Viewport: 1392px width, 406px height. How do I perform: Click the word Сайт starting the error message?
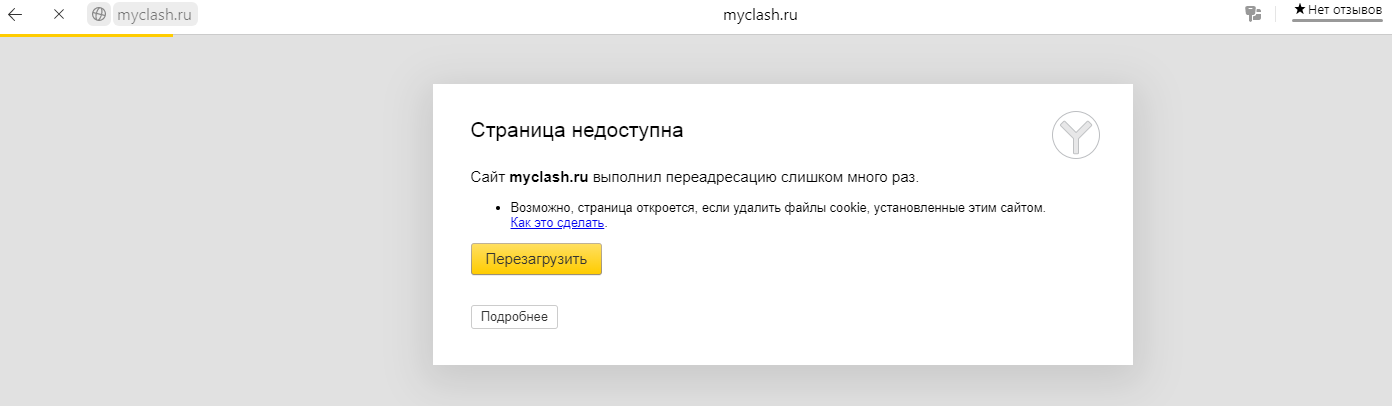(487, 177)
